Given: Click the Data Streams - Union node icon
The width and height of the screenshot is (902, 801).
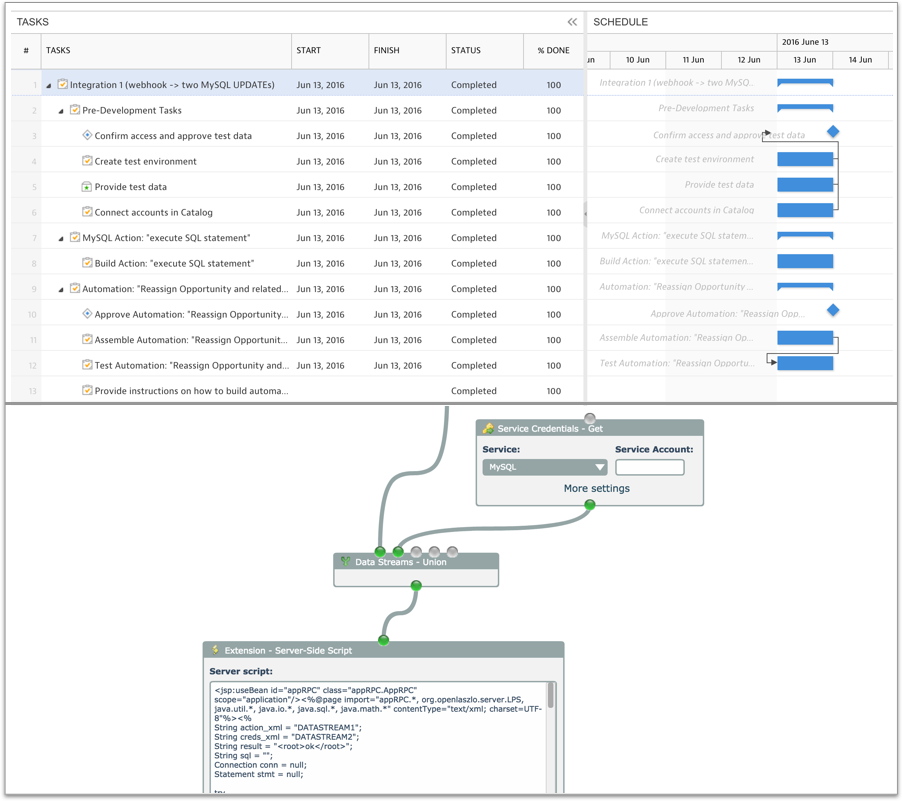Looking at the screenshot, I should point(346,562).
